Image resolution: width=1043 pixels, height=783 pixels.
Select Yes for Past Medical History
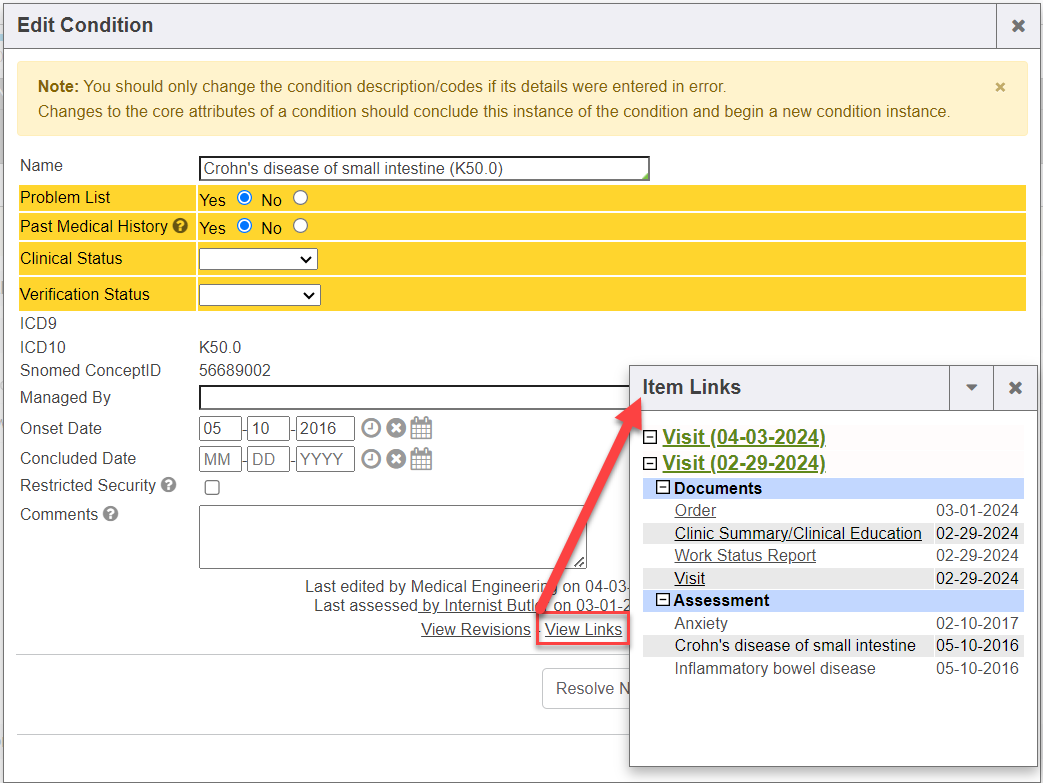tap(244, 226)
